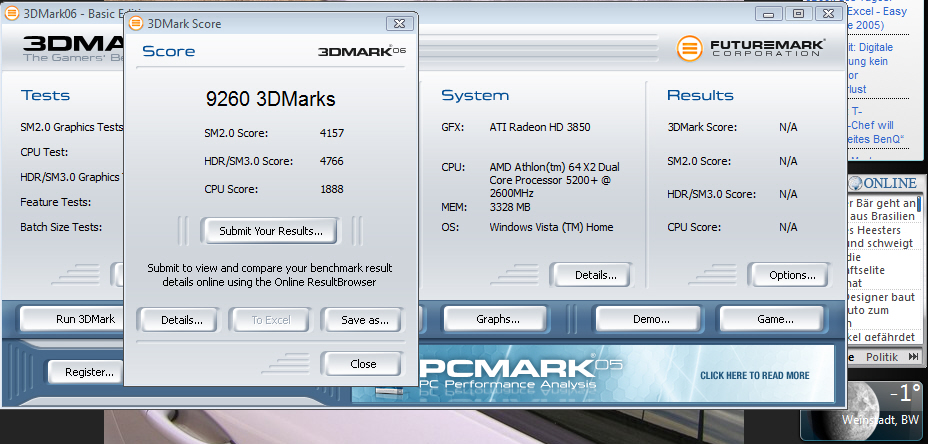The image size is (928, 444).
Task: Click the CPU Test label in Tests
Action: (44, 152)
